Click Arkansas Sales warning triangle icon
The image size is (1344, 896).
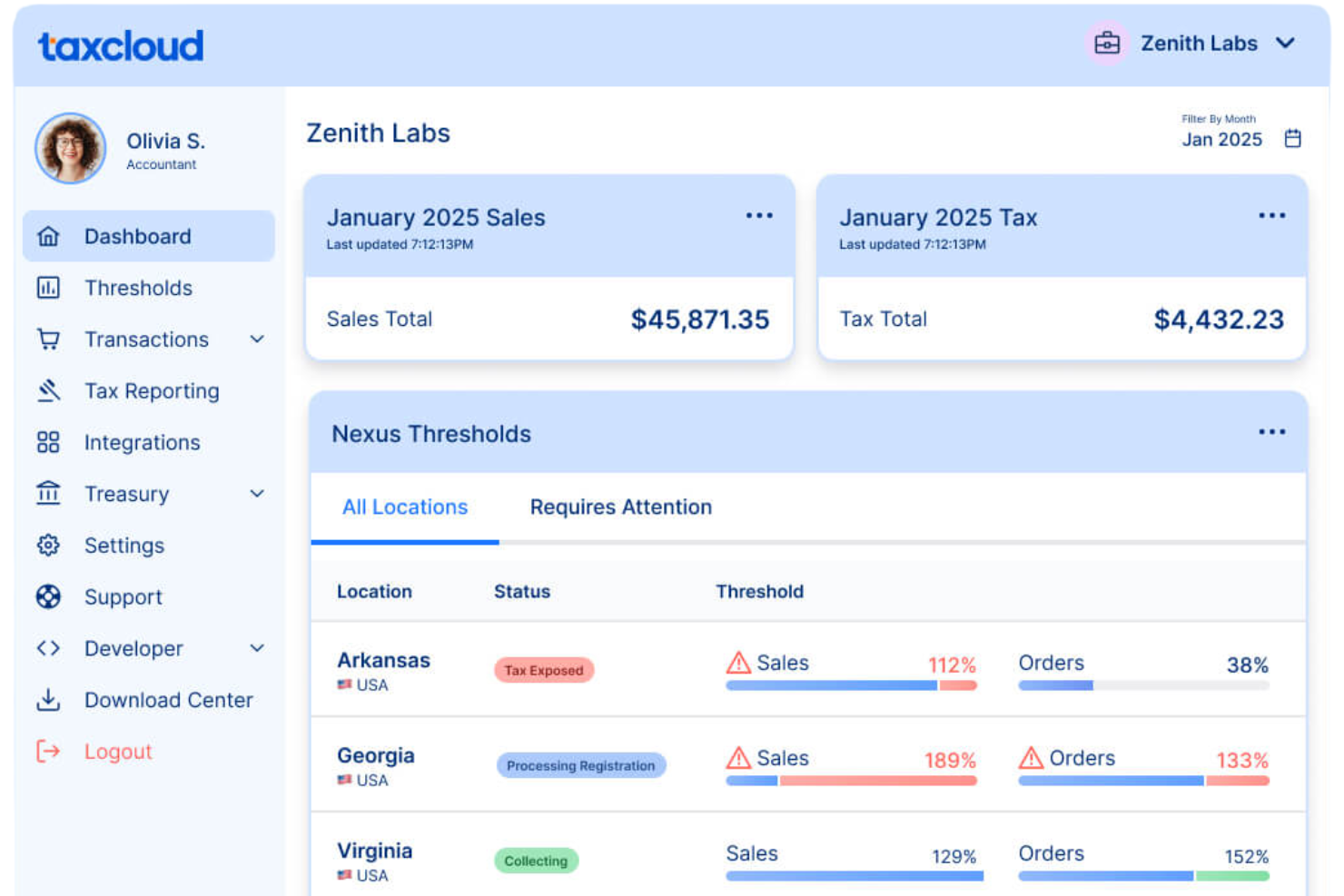738,663
